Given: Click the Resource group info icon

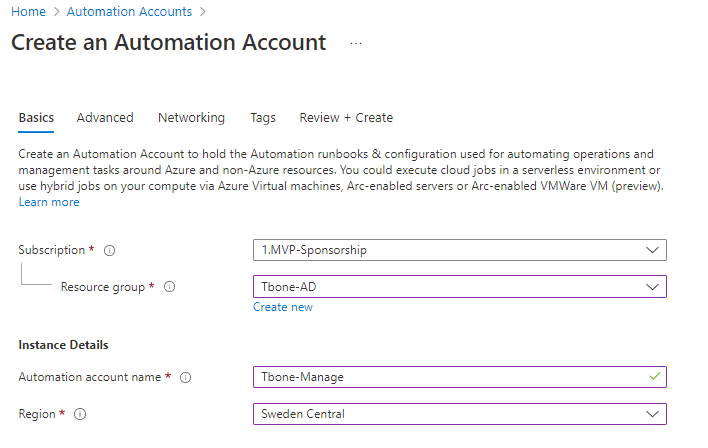Looking at the screenshot, I should pos(169,287).
